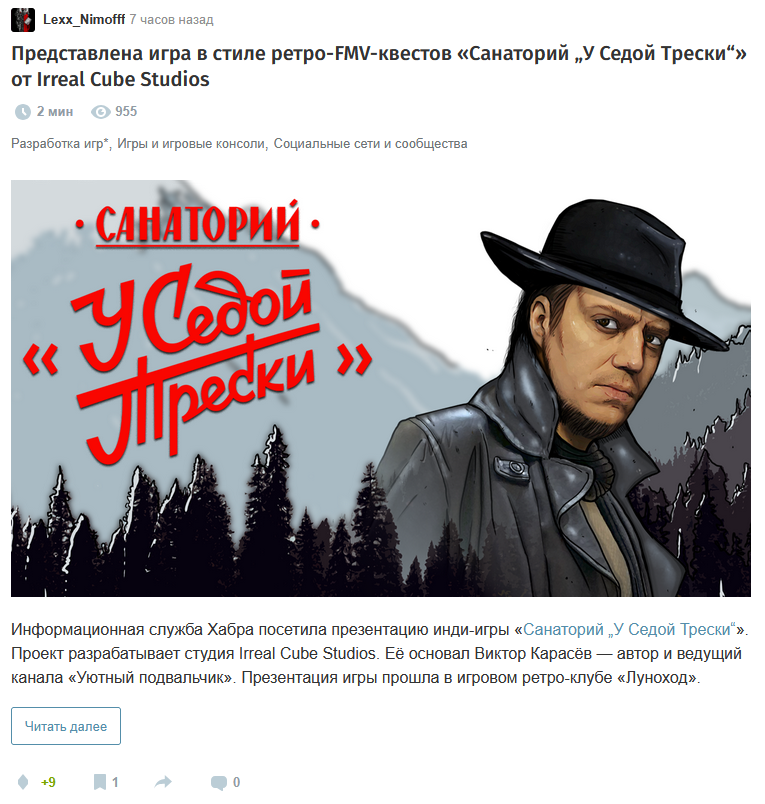Follow the inline Санаторий „У Седой Трески" link
This screenshot has width=765, height=804.
pyautogui.click(x=630, y=629)
